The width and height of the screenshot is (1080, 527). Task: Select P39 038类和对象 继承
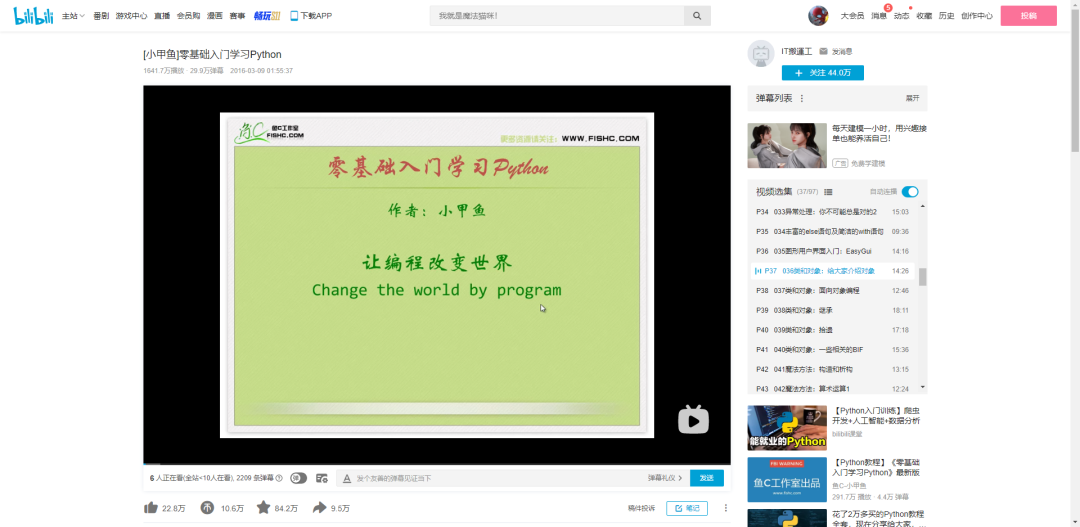(x=832, y=311)
